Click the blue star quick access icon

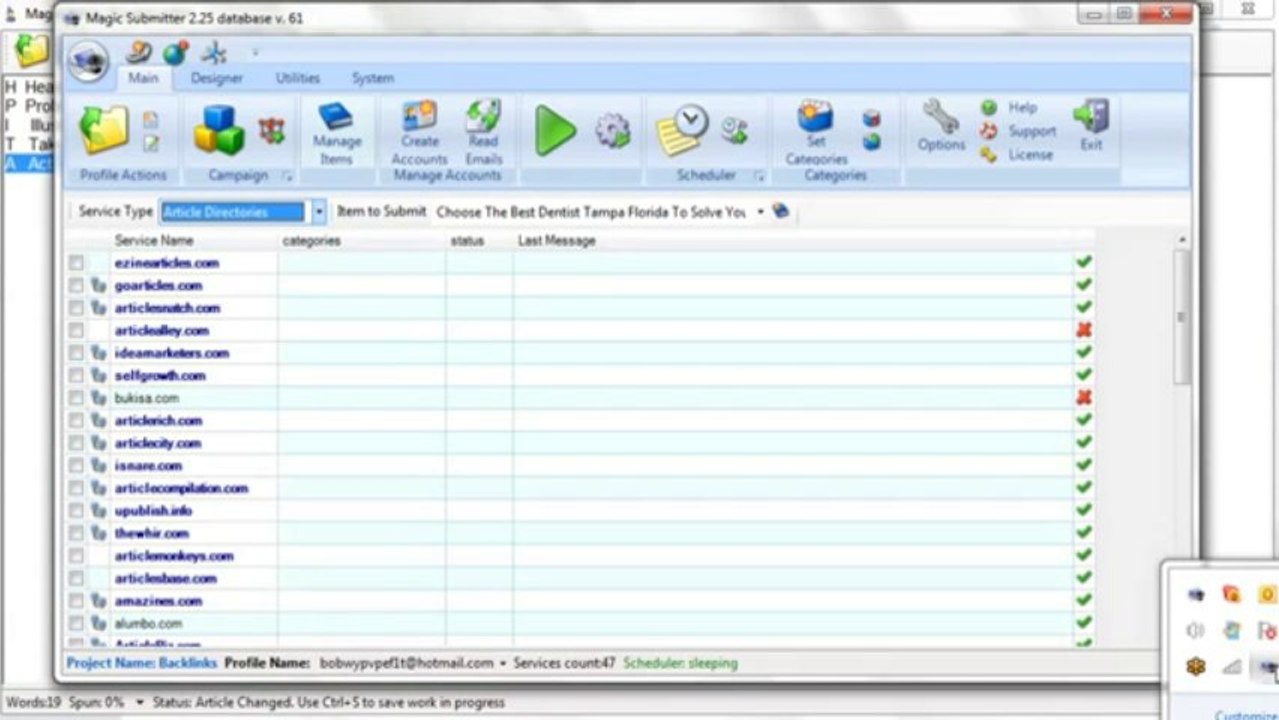coord(213,53)
